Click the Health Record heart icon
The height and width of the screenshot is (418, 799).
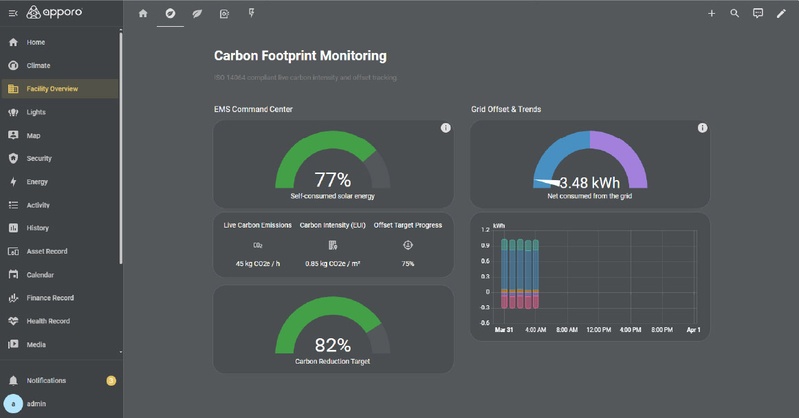pyautogui.click(x=13, y=321)
